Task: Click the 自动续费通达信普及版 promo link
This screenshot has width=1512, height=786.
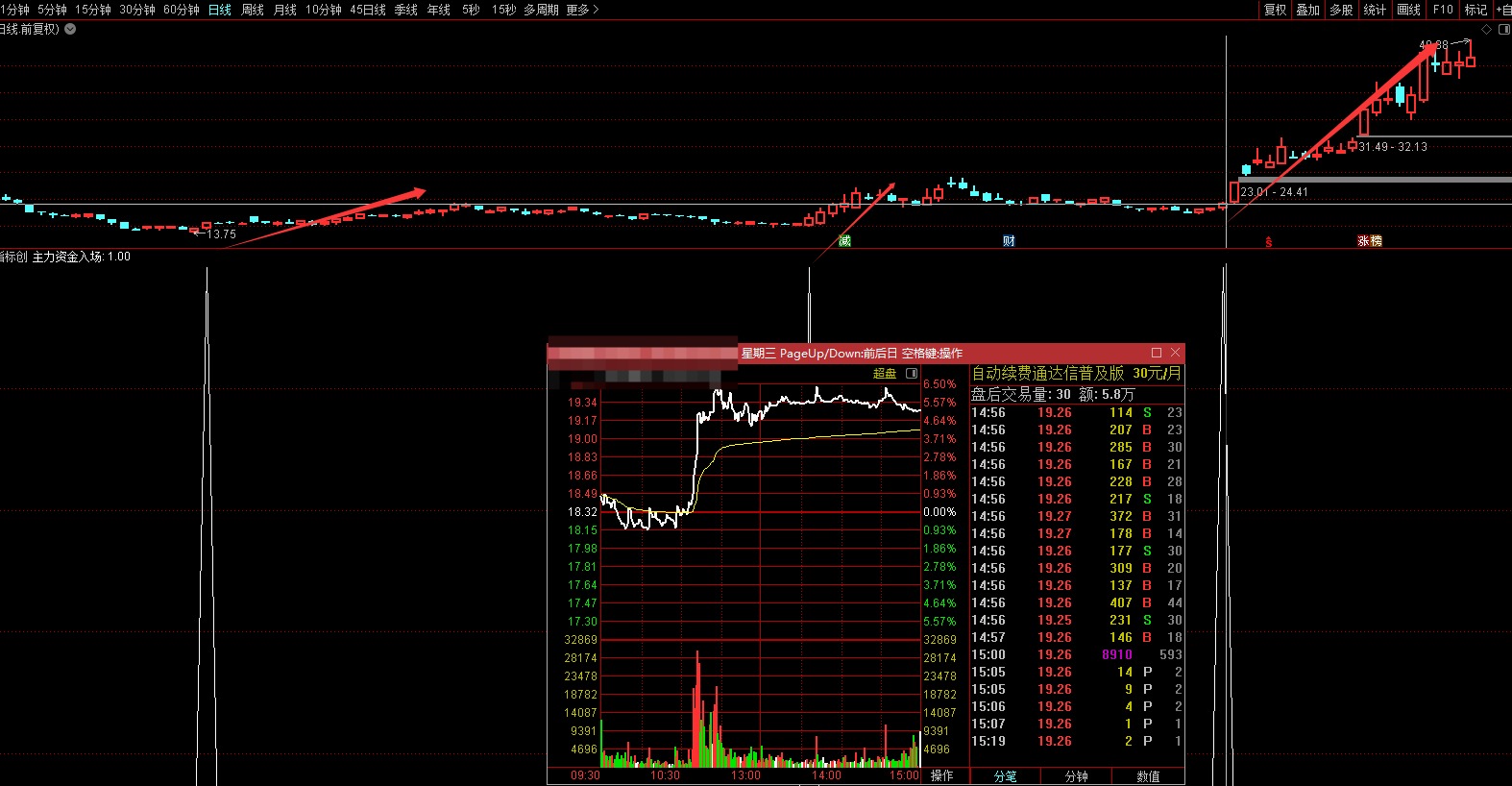Action: (1047, 373)
